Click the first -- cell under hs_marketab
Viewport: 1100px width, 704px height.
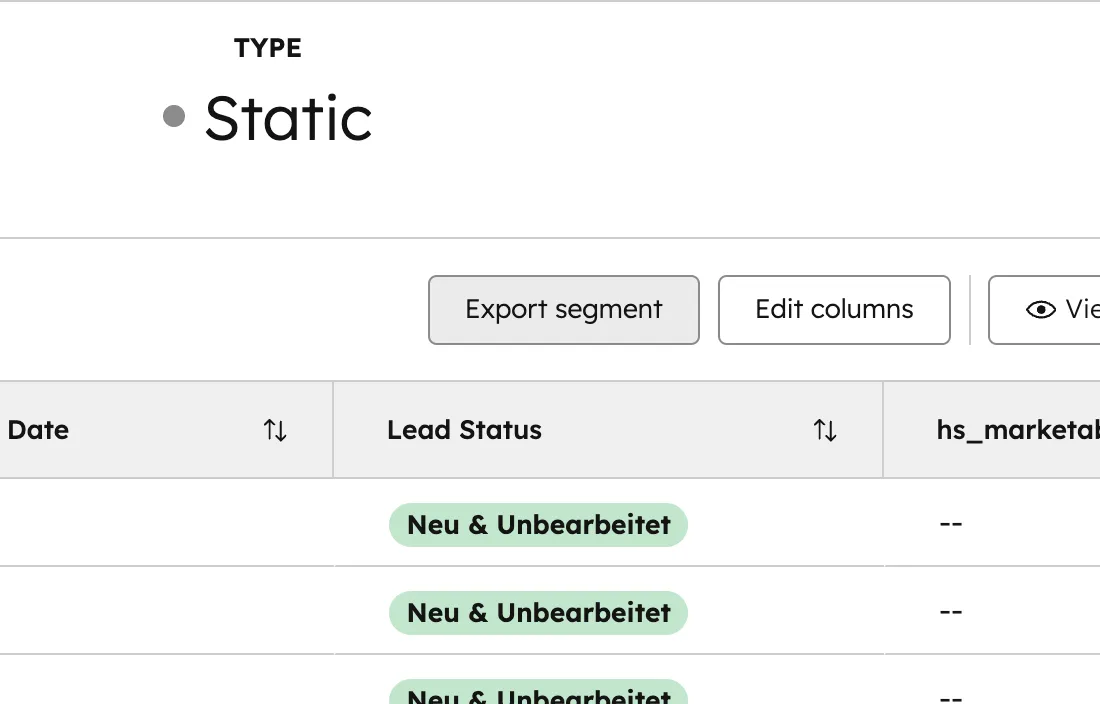coord(951,524)
